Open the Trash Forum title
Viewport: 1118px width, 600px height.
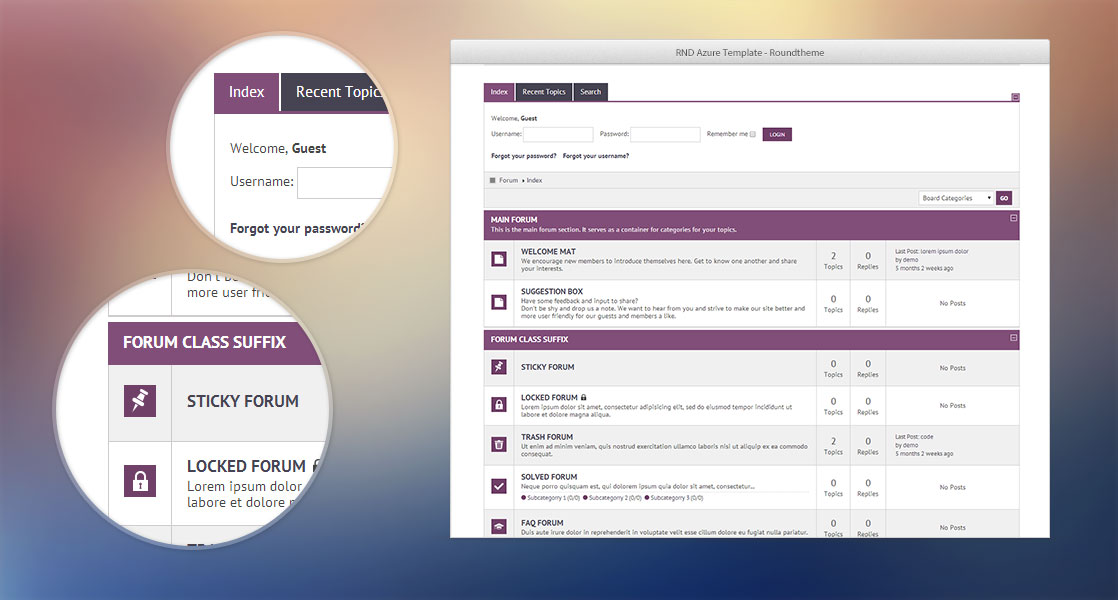click(547, 437)
